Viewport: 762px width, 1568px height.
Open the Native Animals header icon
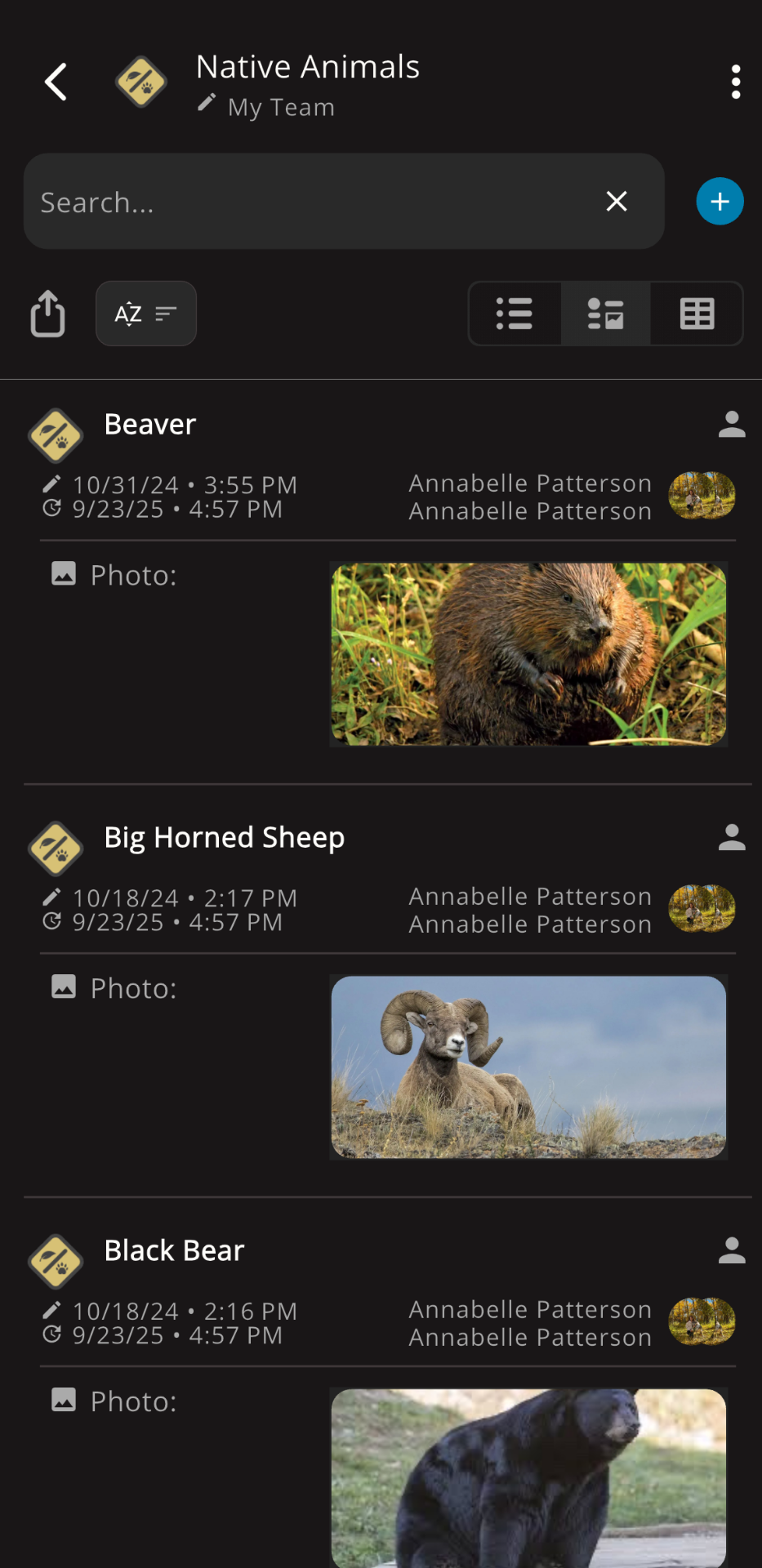[141, 82]
